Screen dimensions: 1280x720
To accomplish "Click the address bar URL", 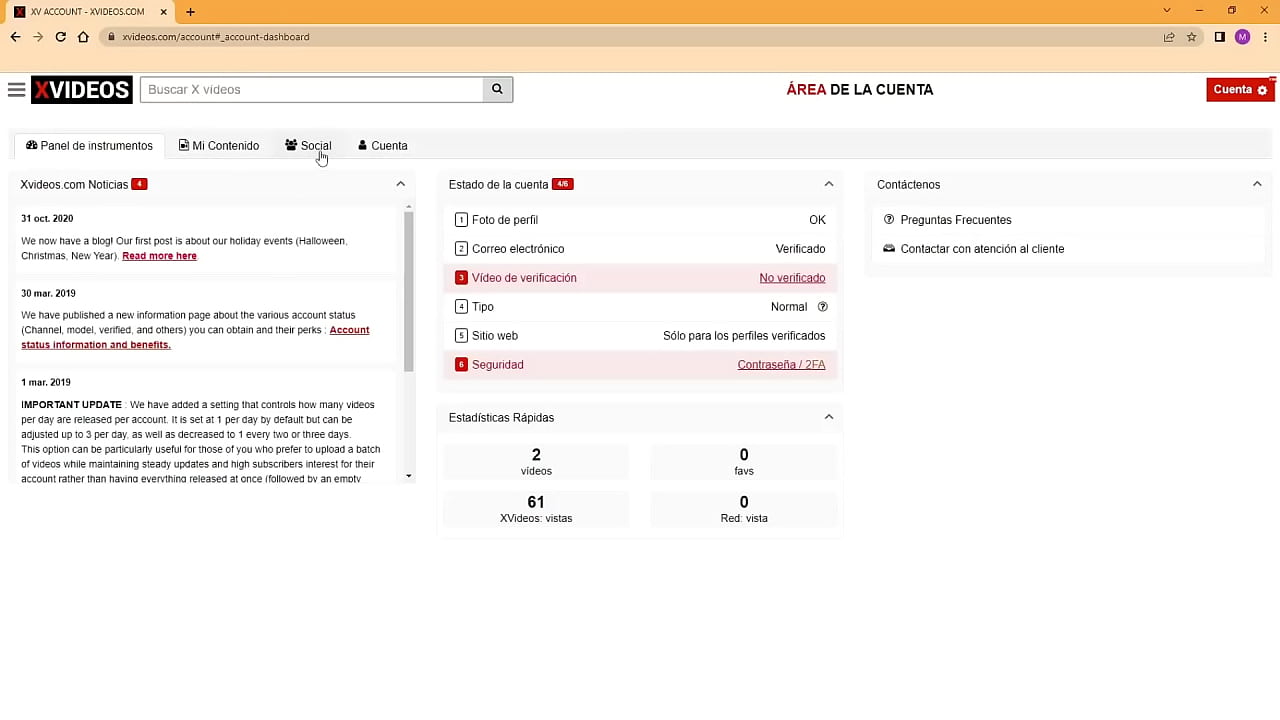I will tap(216, 37).
